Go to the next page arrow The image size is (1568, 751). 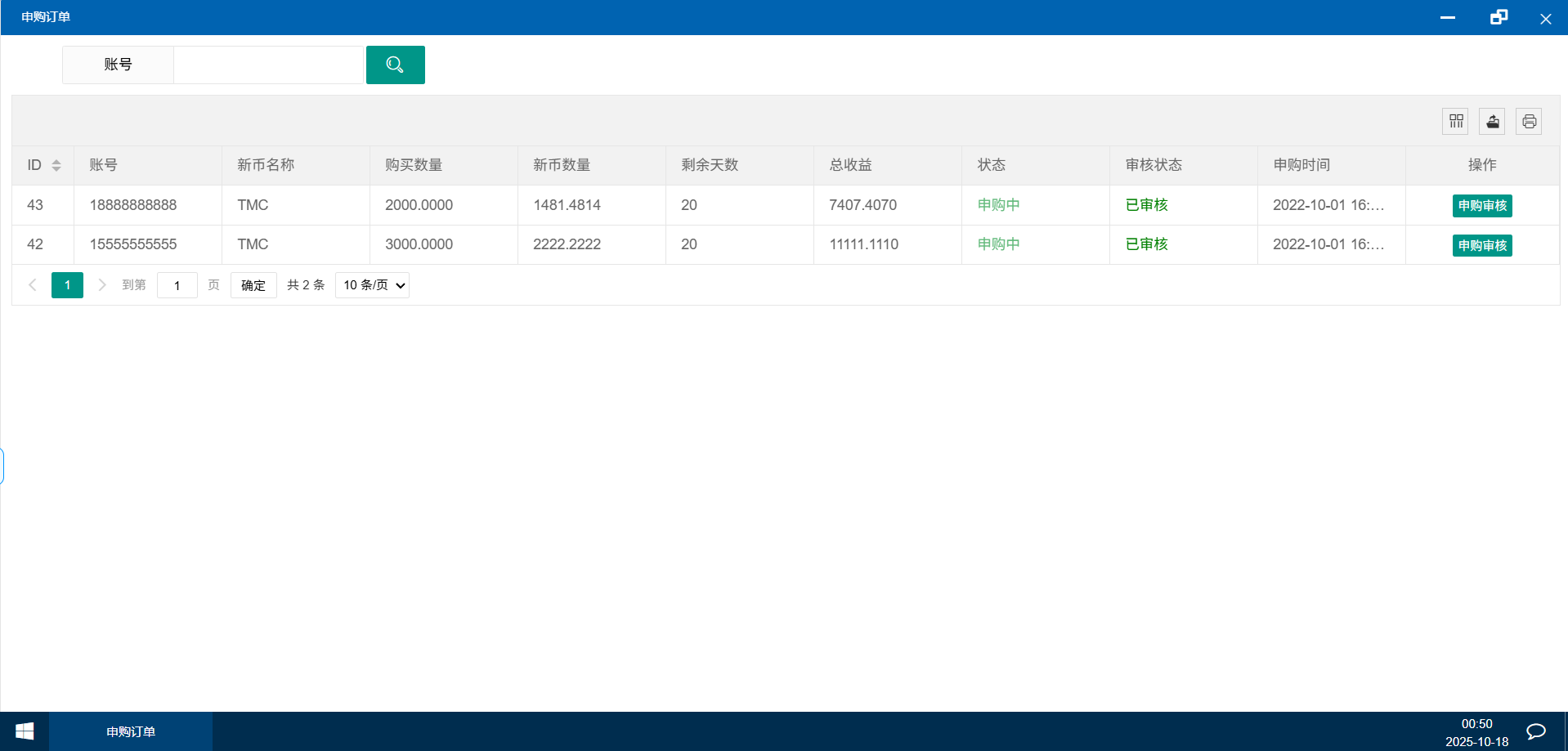[x=102, y=285]
